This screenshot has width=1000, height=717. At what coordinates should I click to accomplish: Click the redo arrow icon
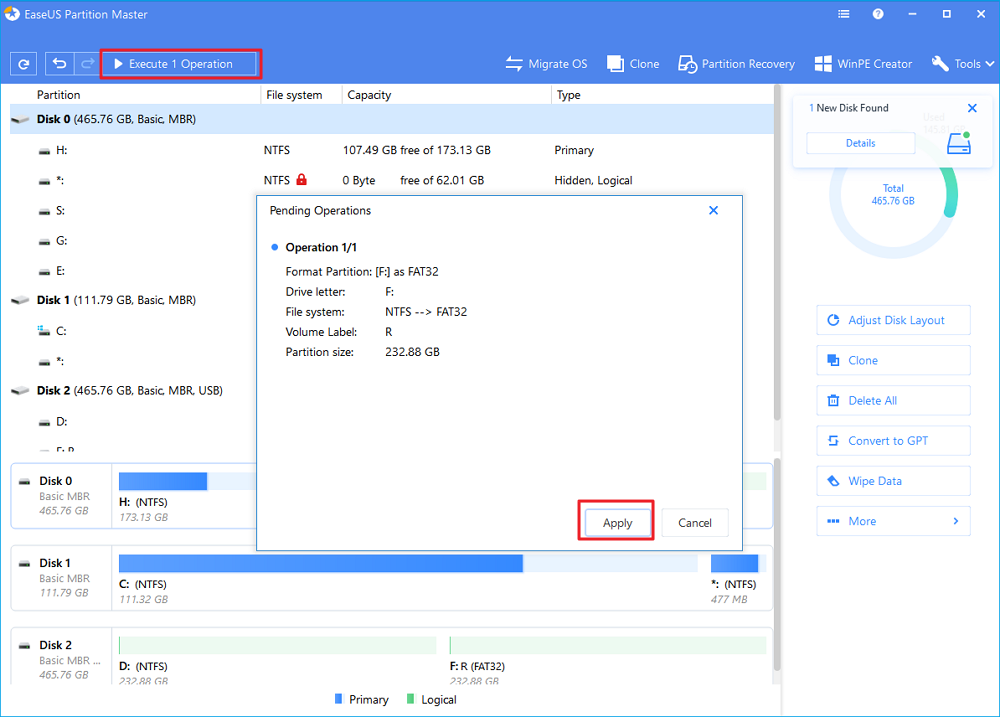(x=86, y=63)
